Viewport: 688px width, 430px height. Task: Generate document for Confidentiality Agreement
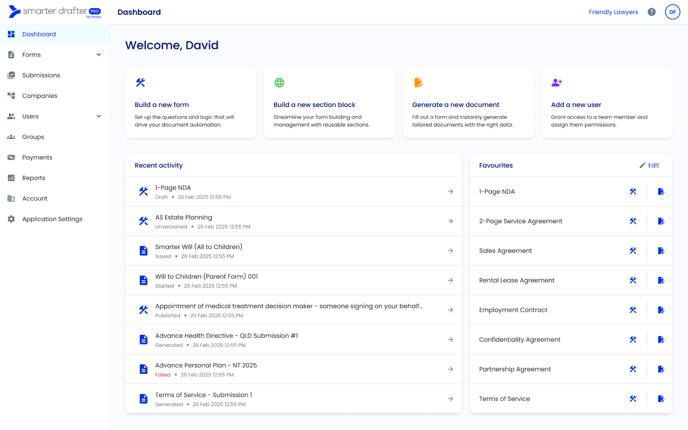point(661,340)
